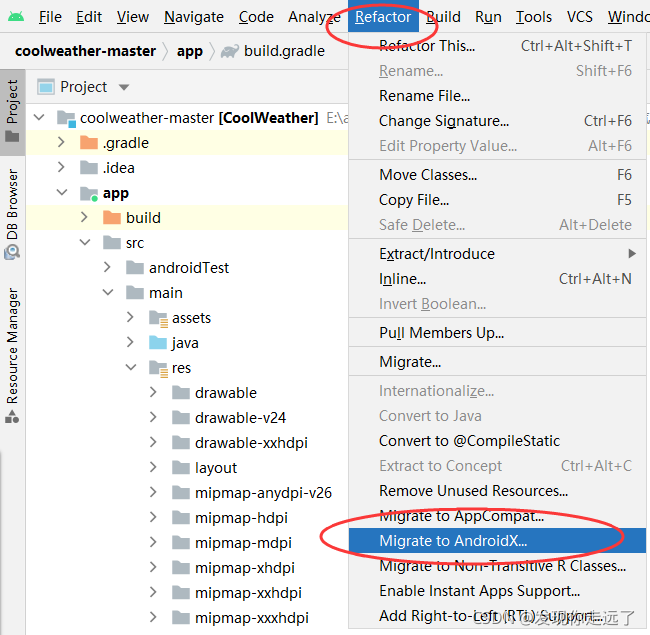Open the VCS menu
Image resolution: width=650 pixels, height=635 pixels.
click(x=580, y=17)
